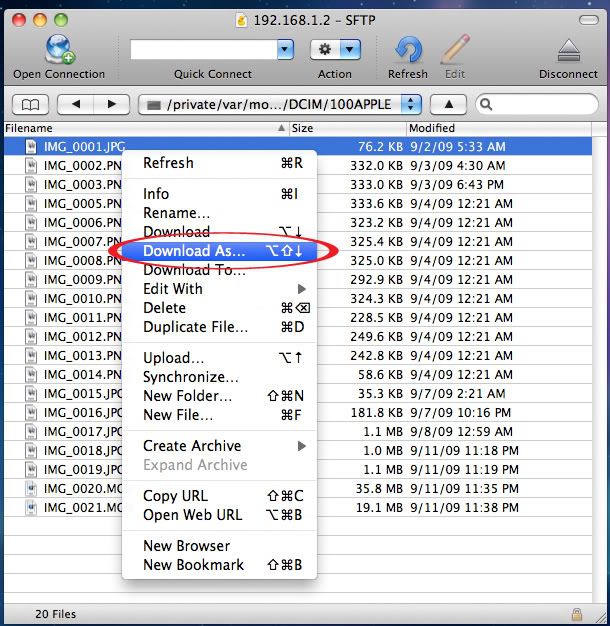This screenshot has height=626, width=610.
Task: Click file icon of IMG_0020 movie
Action: pyautogui.click(x=31, y=489)
